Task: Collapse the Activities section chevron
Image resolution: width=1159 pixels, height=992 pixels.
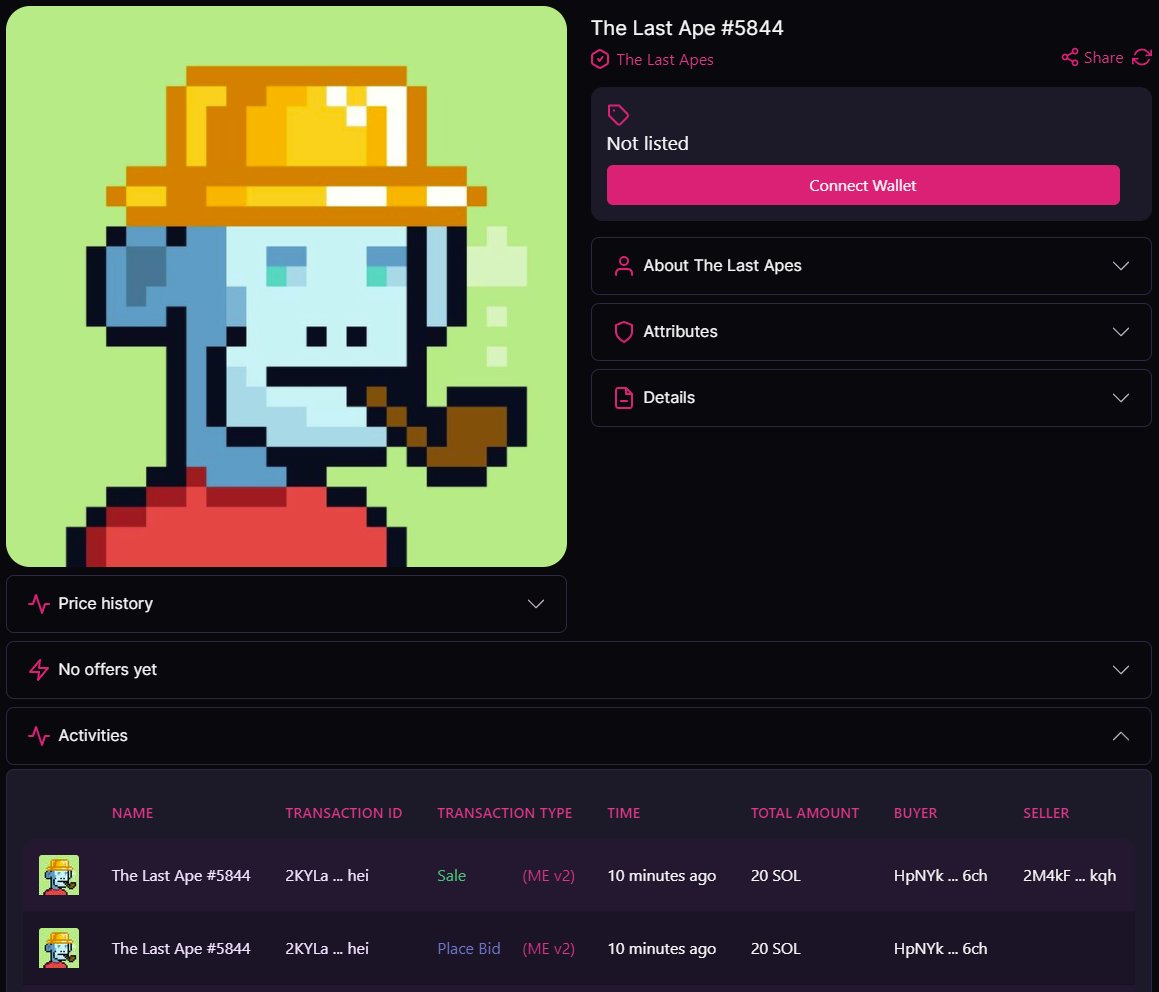Action: (x=1121, y=735)
